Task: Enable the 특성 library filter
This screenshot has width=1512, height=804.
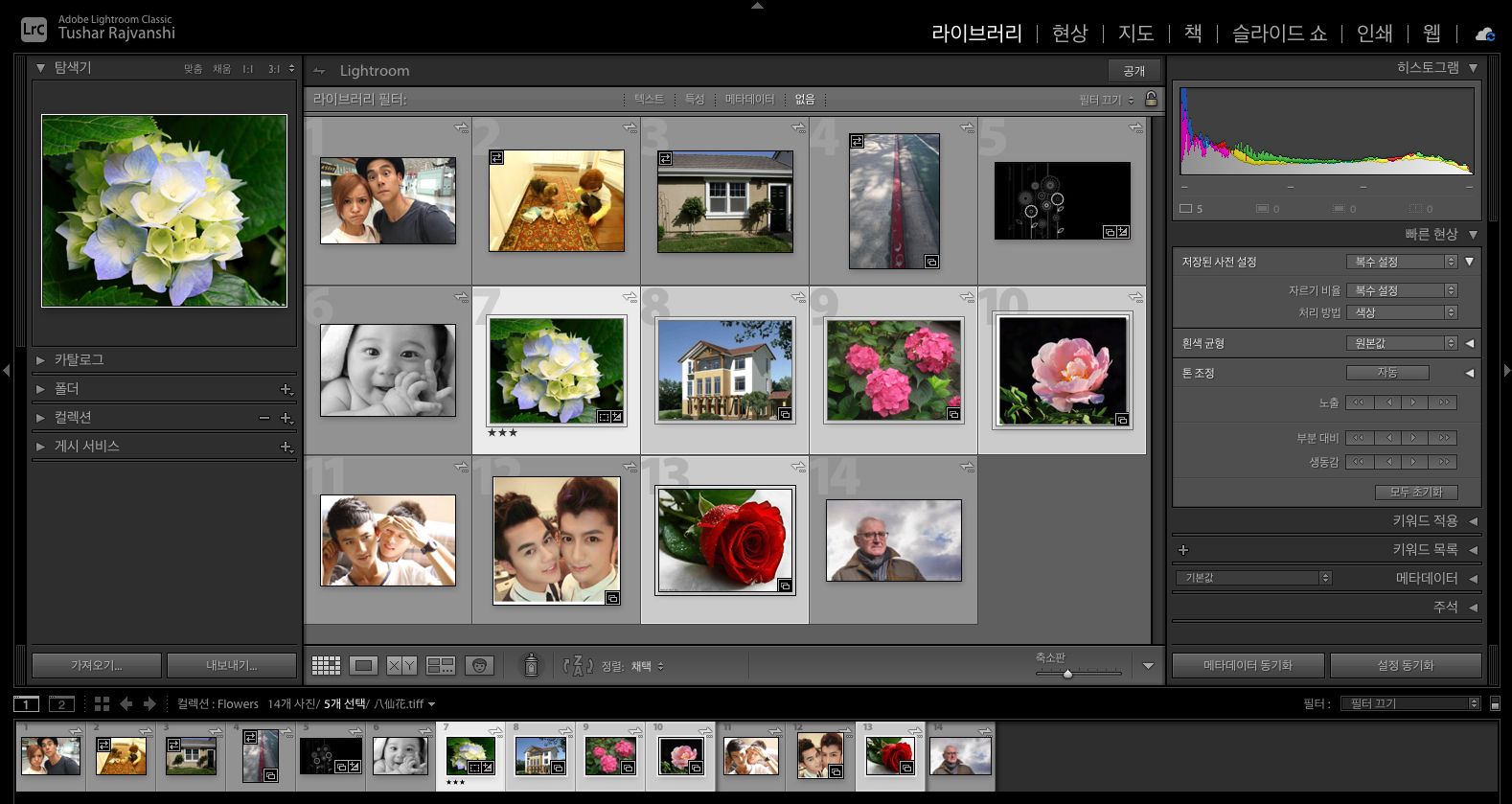Action: tap(695, 100)
